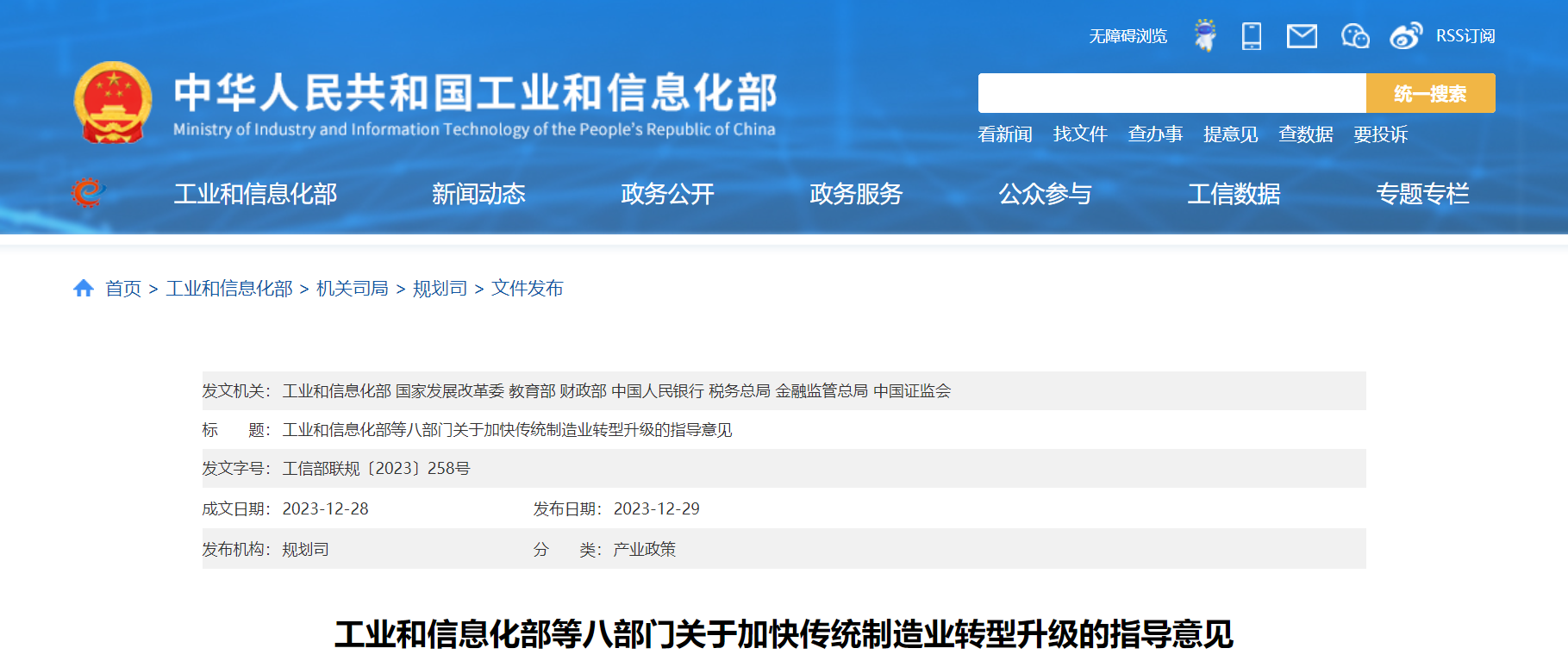Image resolution: width=1568 pixels, height=667 pixels.
Task: Click the 统一搜索 search button
Action: point(1430,93)
